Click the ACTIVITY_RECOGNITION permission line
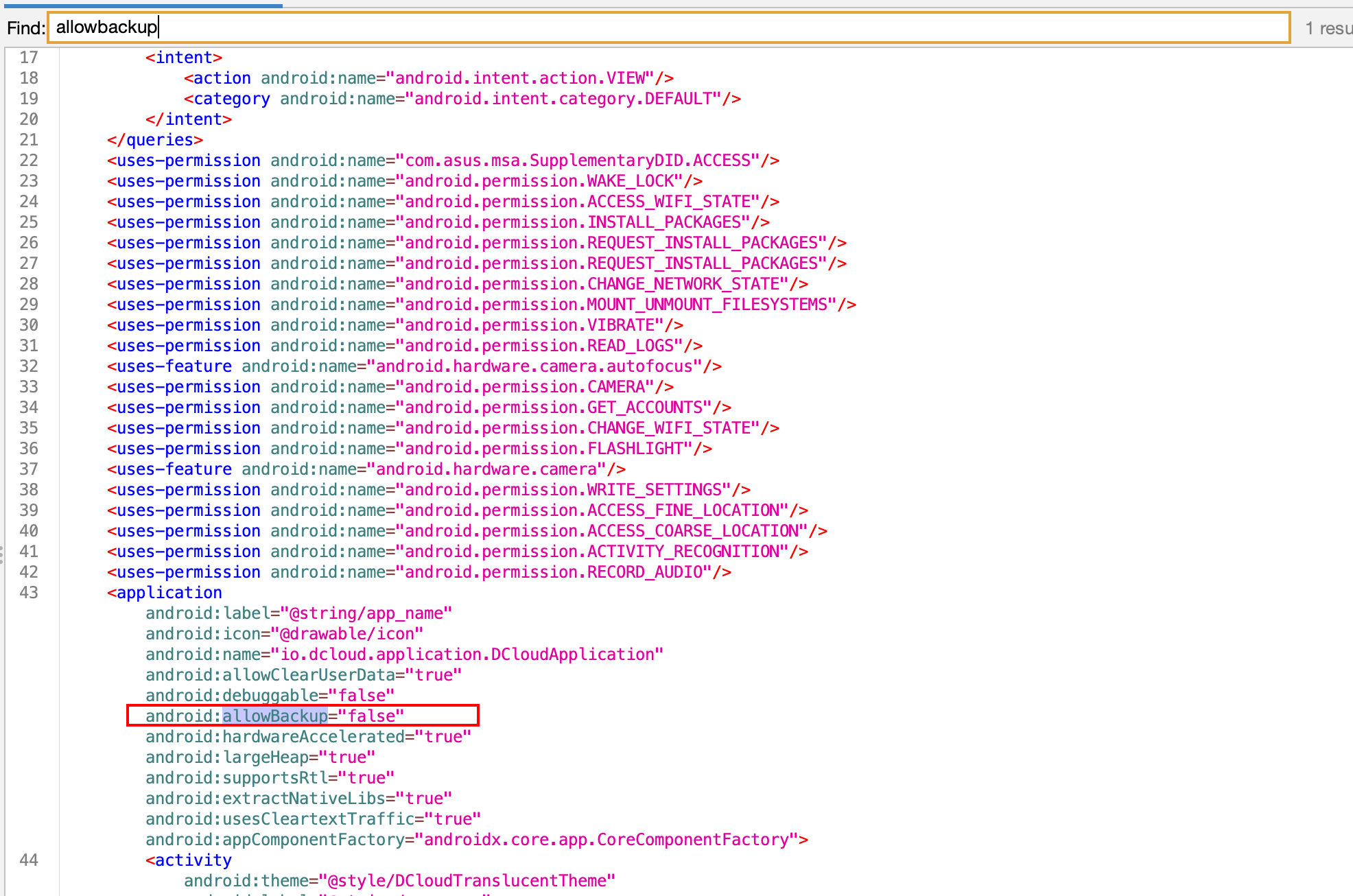 pos(458,552)
